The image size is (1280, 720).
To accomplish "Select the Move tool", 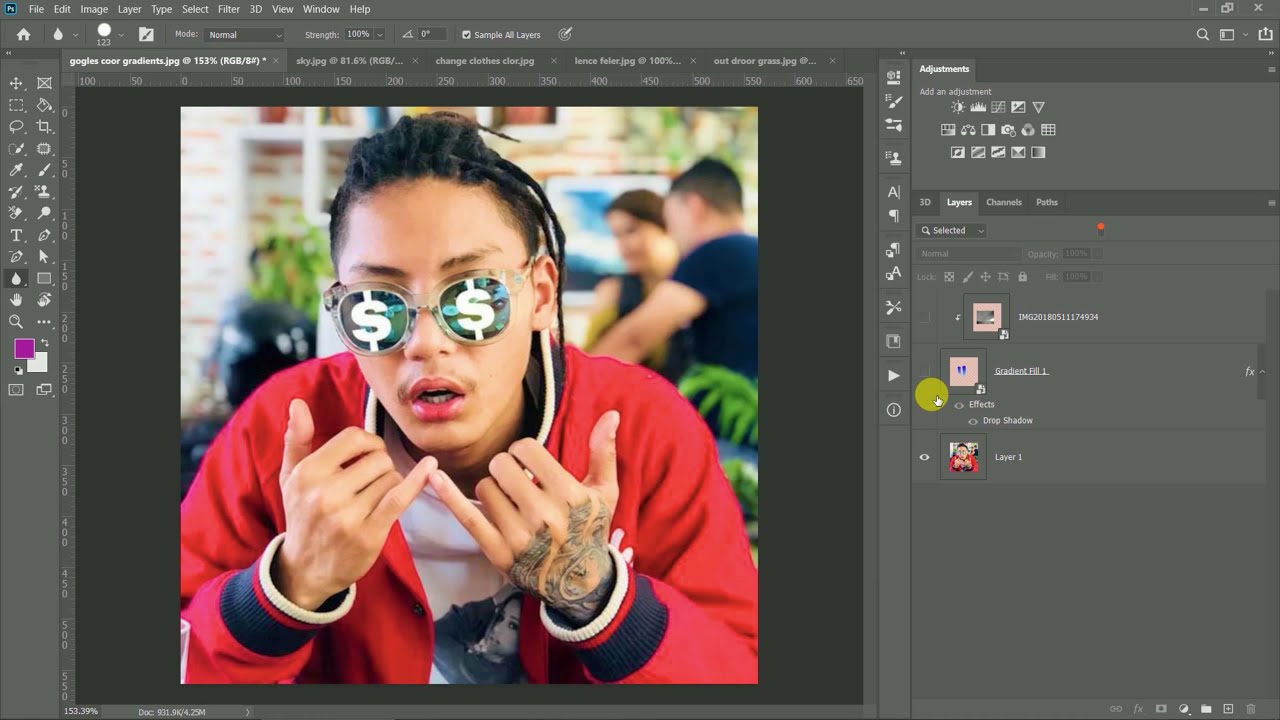I will coord(16,83).
